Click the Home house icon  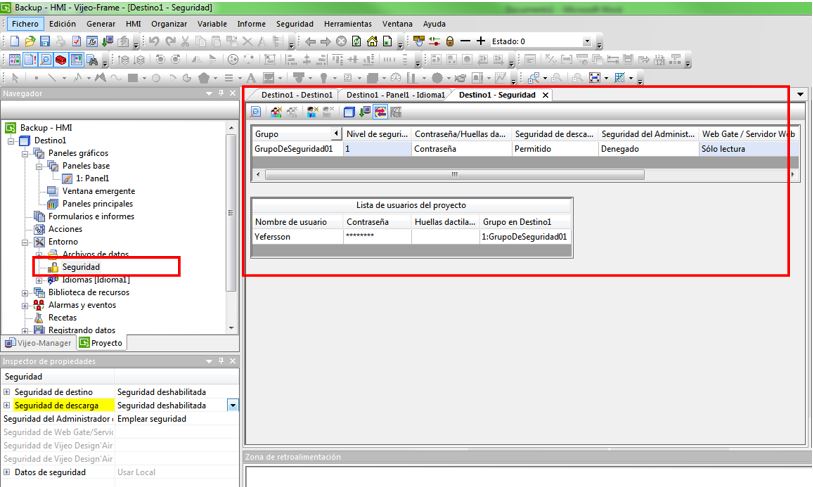(x=372, y=41)
